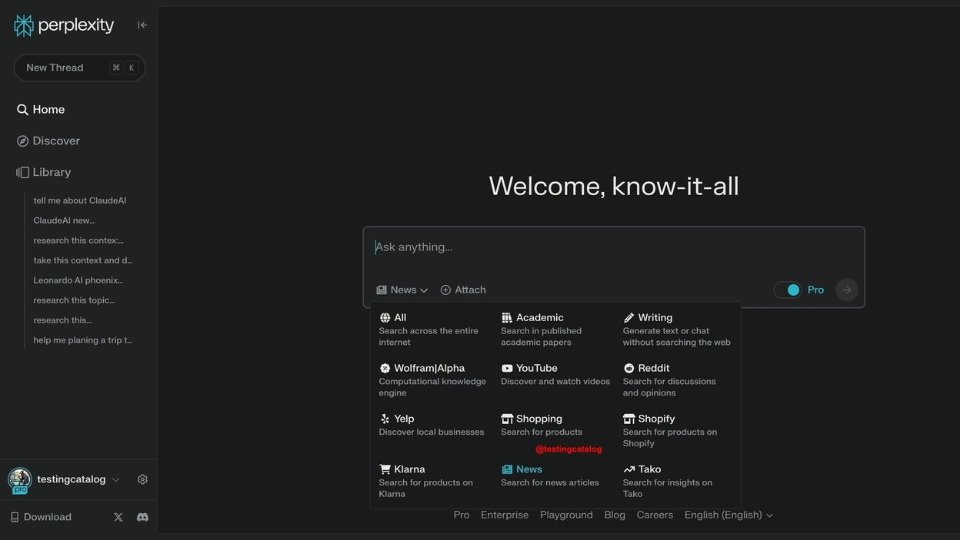
Task: Select the YouTube focus option
Action: click(555, 375)
